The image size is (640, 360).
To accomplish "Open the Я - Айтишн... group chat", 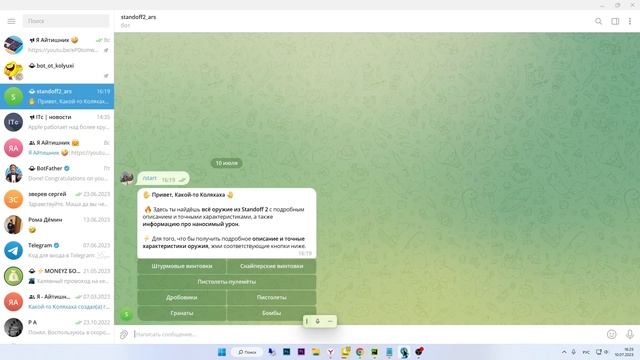I will pos(57,302).
